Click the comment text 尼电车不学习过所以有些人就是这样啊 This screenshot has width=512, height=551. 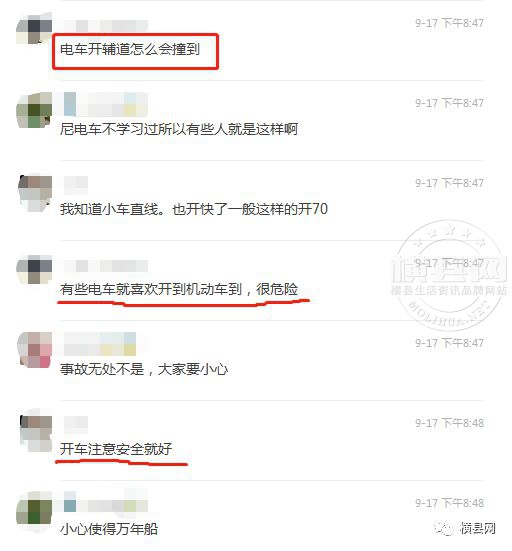pyautogui.click(x=179, y=129)
